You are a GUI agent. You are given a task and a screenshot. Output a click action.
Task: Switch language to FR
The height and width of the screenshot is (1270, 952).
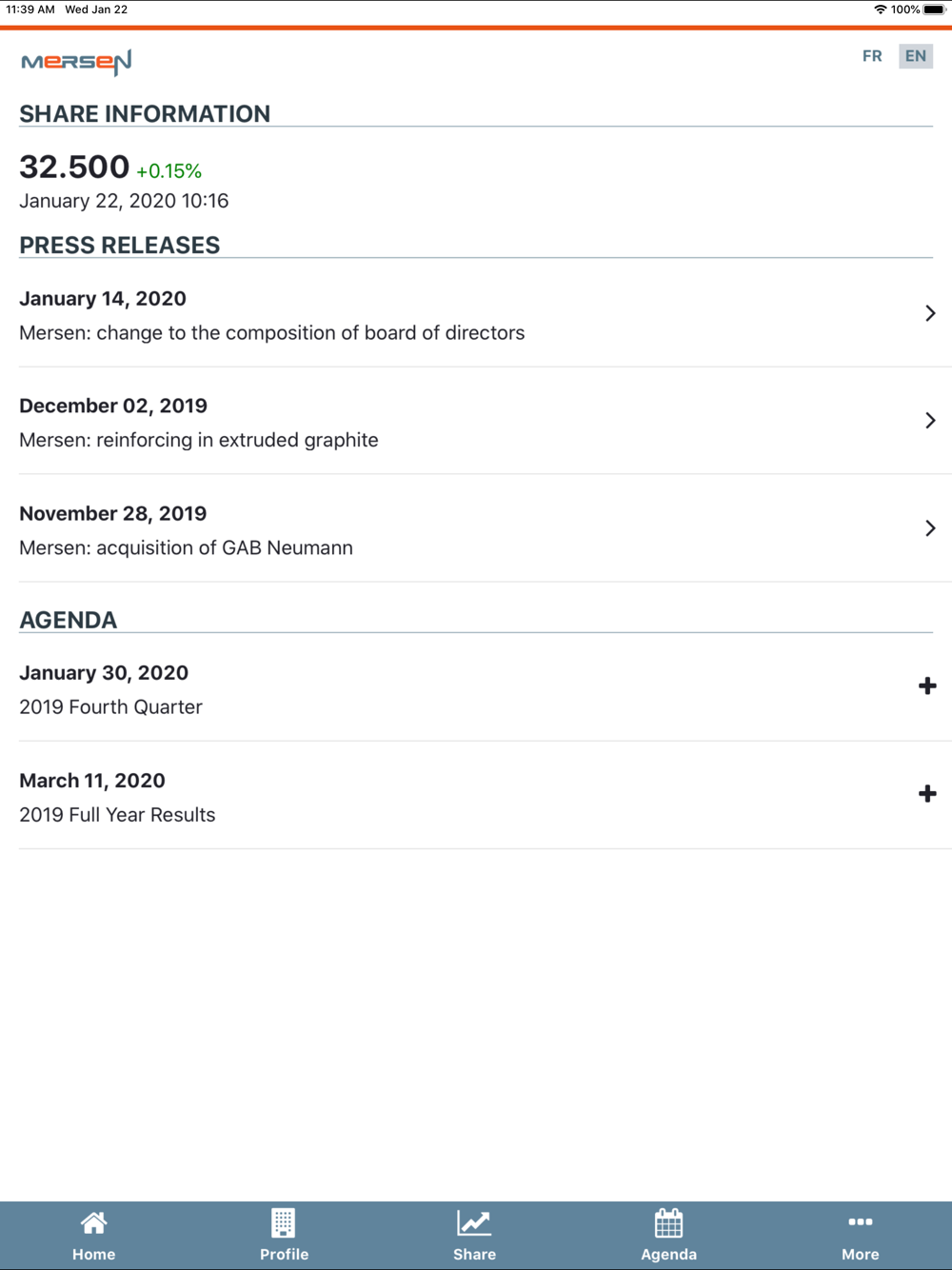point(872,56)
